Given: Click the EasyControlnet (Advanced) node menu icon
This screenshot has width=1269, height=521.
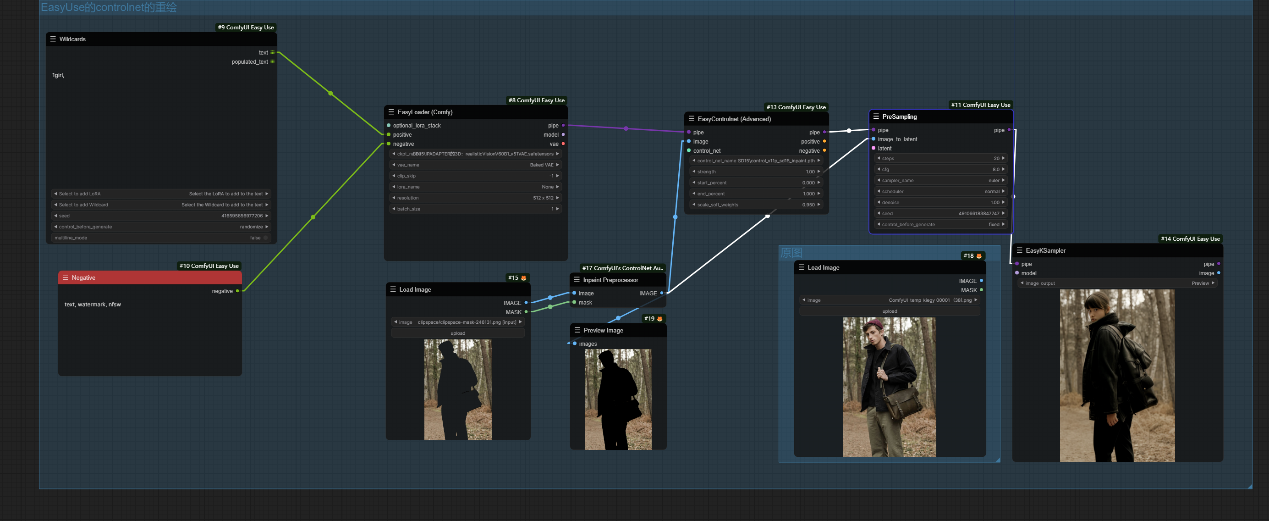Looking at the screenshot, I should (x=691, y=119).
